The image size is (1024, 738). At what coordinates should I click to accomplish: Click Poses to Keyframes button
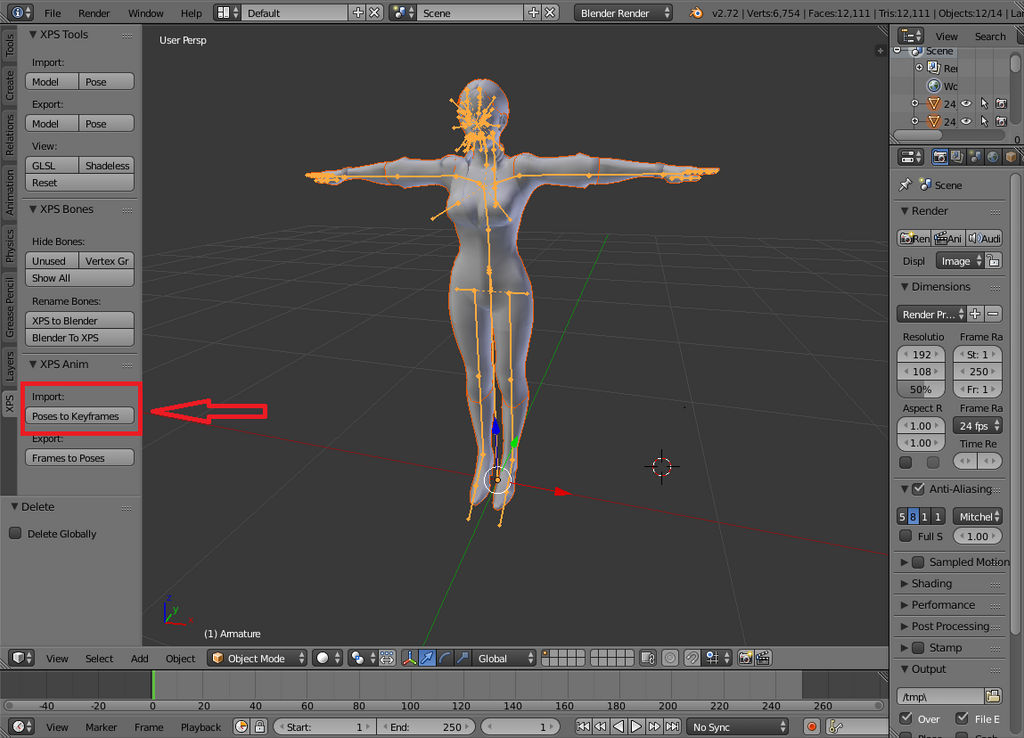tap(80, 416)
